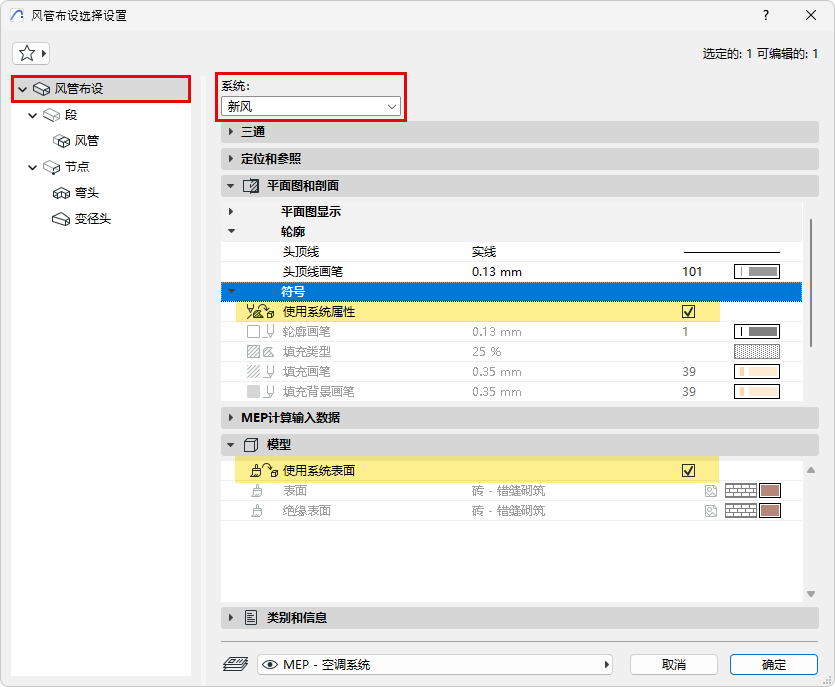
Task: Click the 表面 row texture image icon
Action: click(x=711, y=491)
